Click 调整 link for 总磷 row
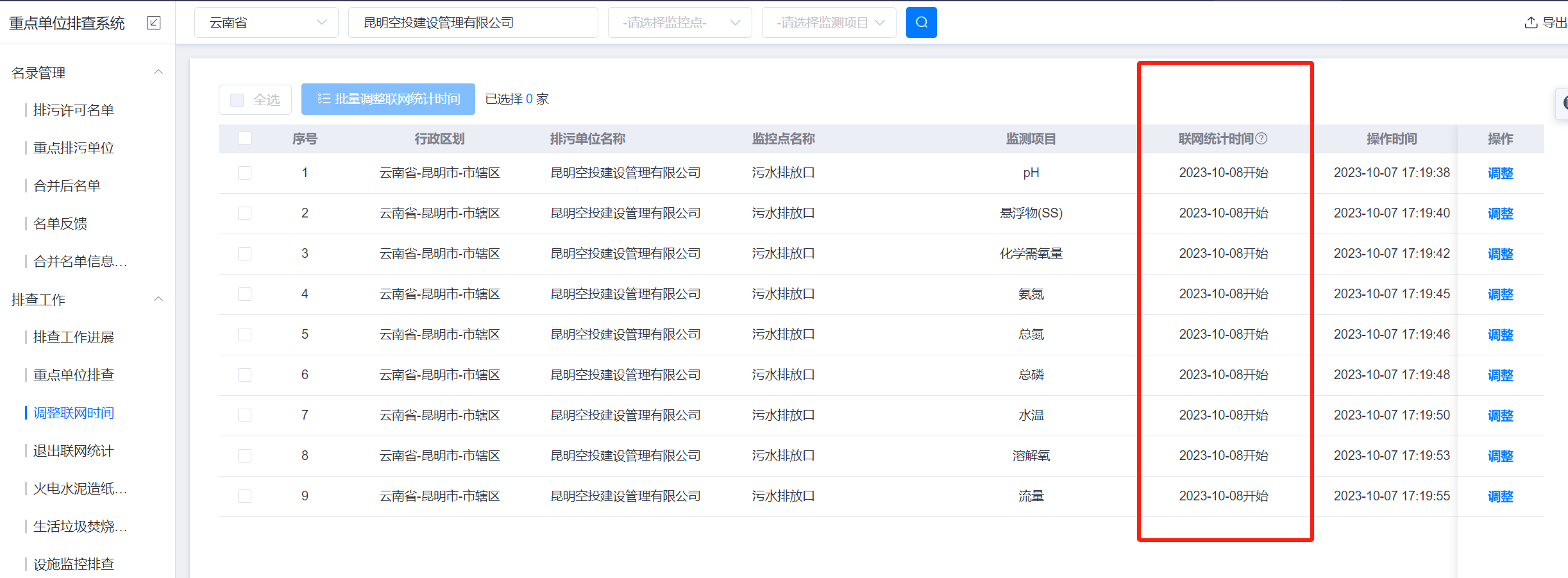Image resolution: width=1568 pixels, height=578 pixels. pos(1500,375)
